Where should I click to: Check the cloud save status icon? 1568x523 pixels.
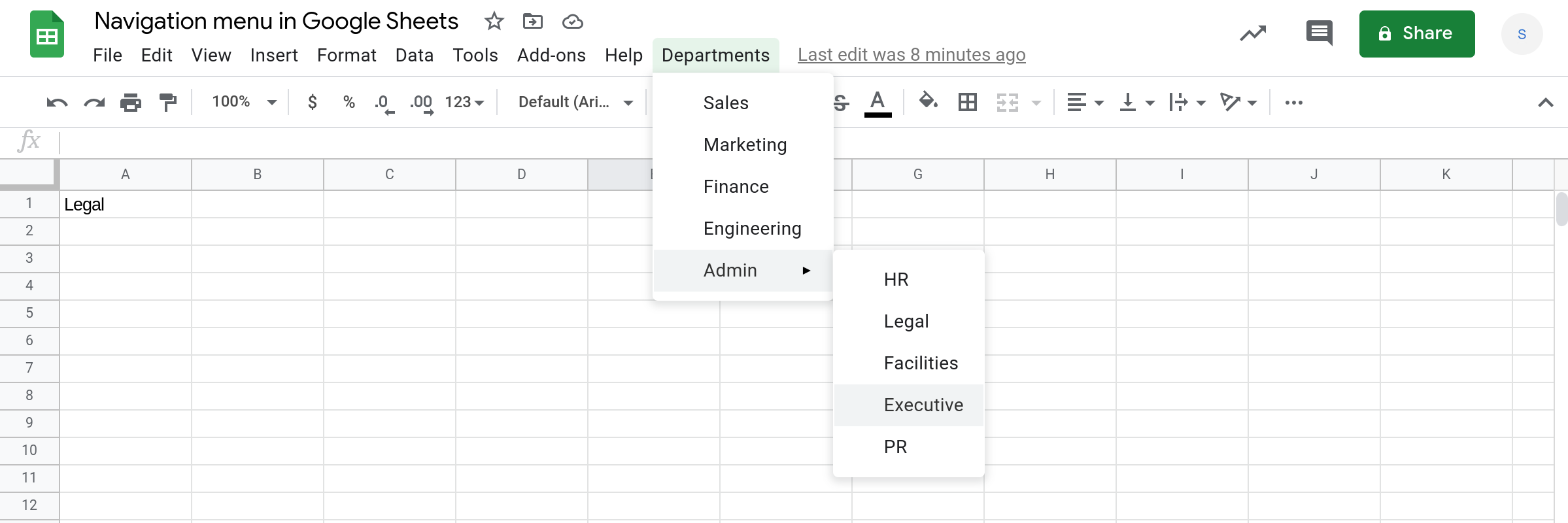(x=572, y=22)
